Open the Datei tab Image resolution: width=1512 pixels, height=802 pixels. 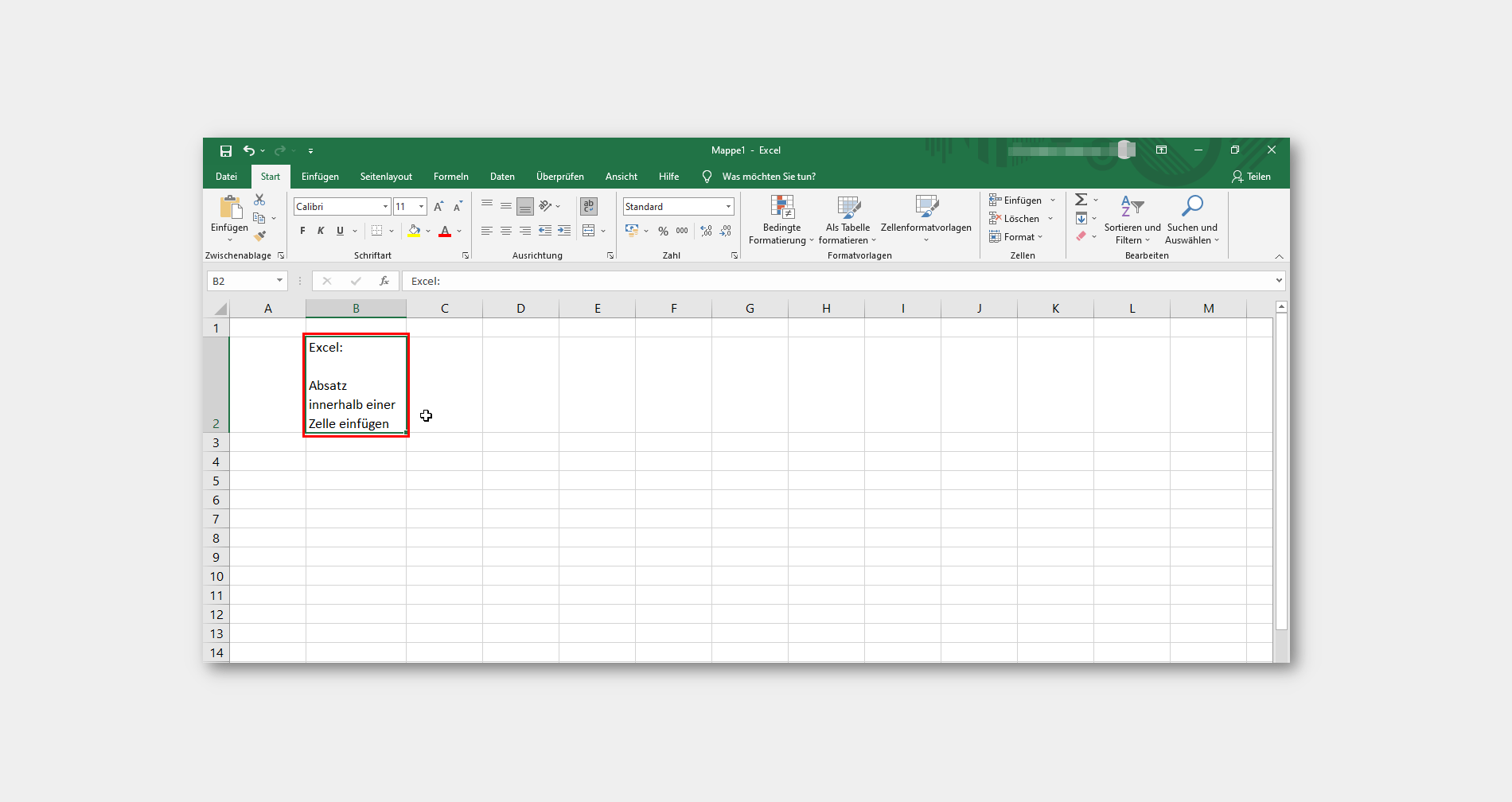(x=227, y=177)
